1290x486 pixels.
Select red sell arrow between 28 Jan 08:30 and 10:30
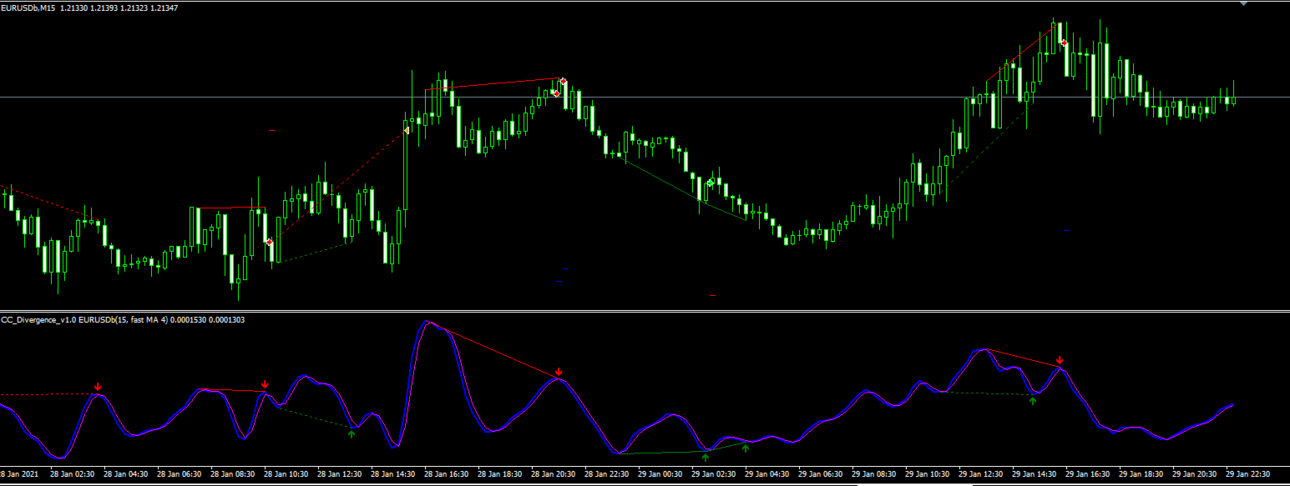265,385
